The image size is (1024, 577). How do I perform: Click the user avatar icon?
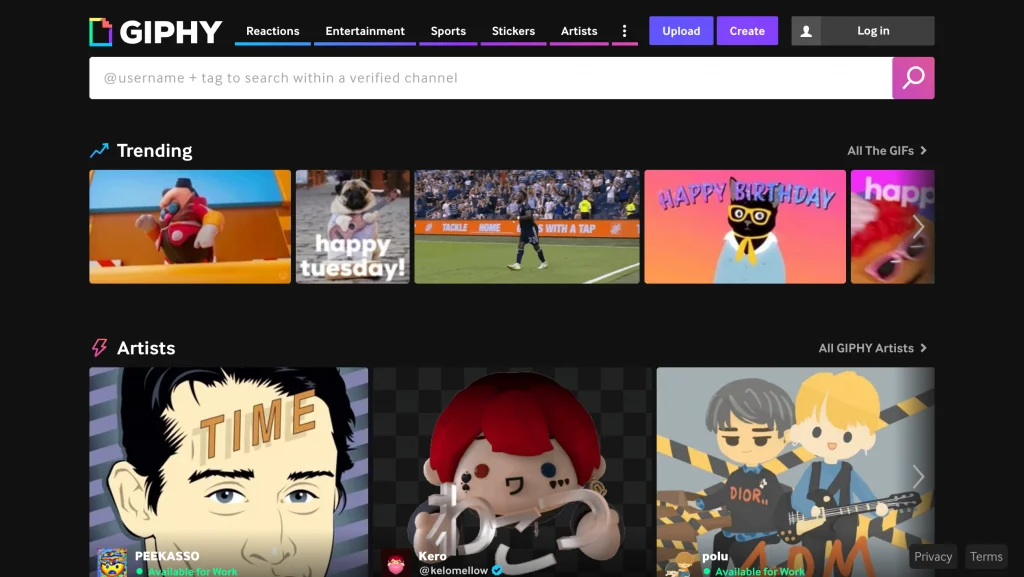(806, 31)
